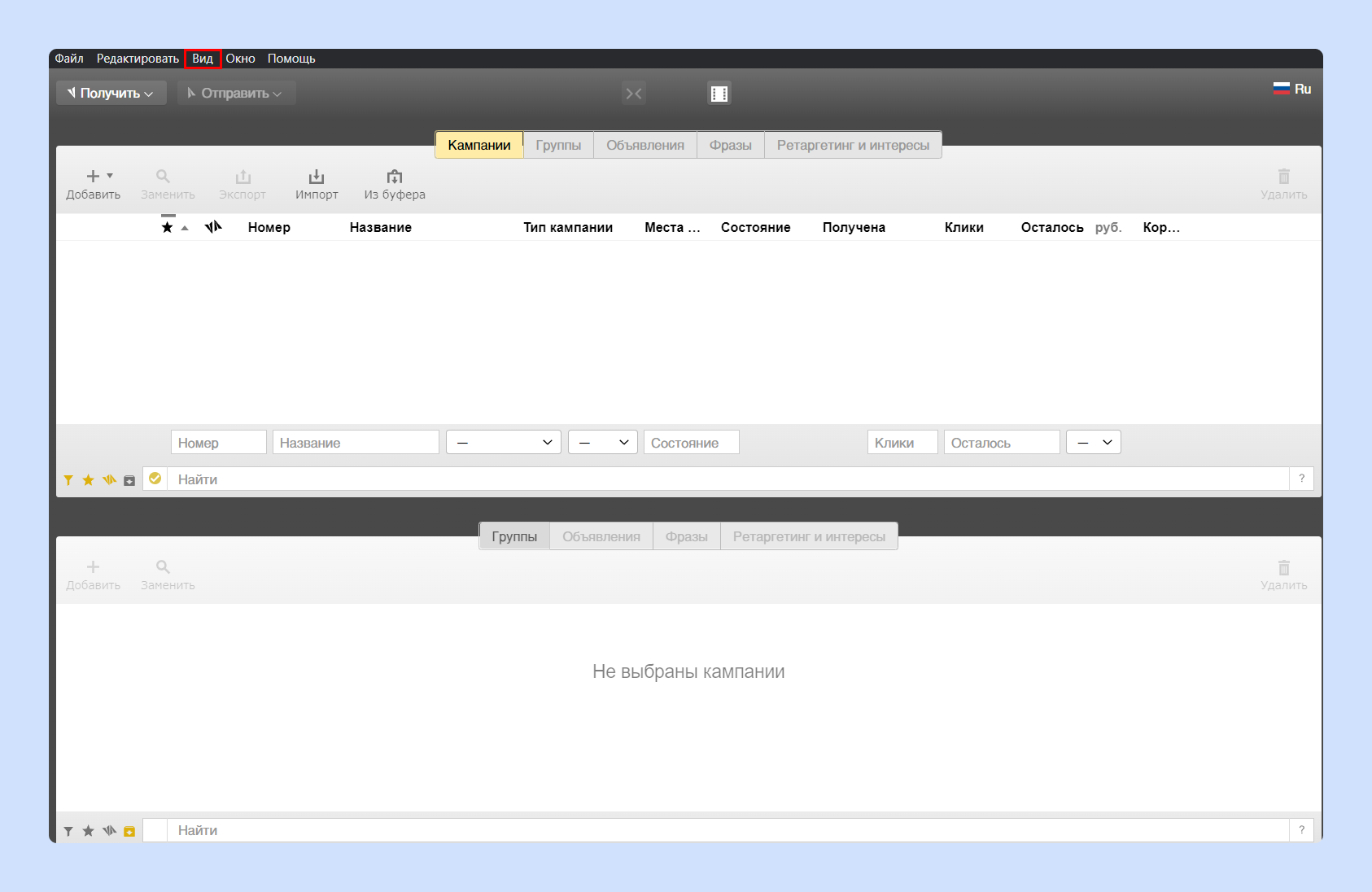This screenshot has width=1372, height=892.
Task: Click the film-strip icon in the top toolbar
Action: 719,94
